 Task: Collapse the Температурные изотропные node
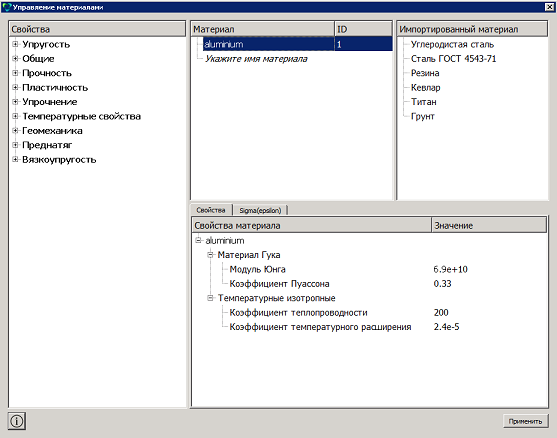point(210,298)
